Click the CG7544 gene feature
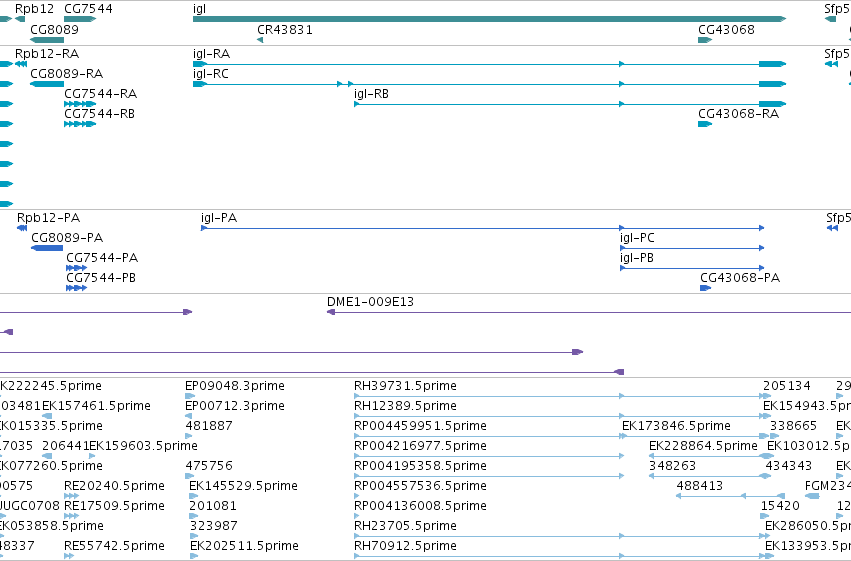The height and width of the screenshot is (561, 851). [80, 19]
